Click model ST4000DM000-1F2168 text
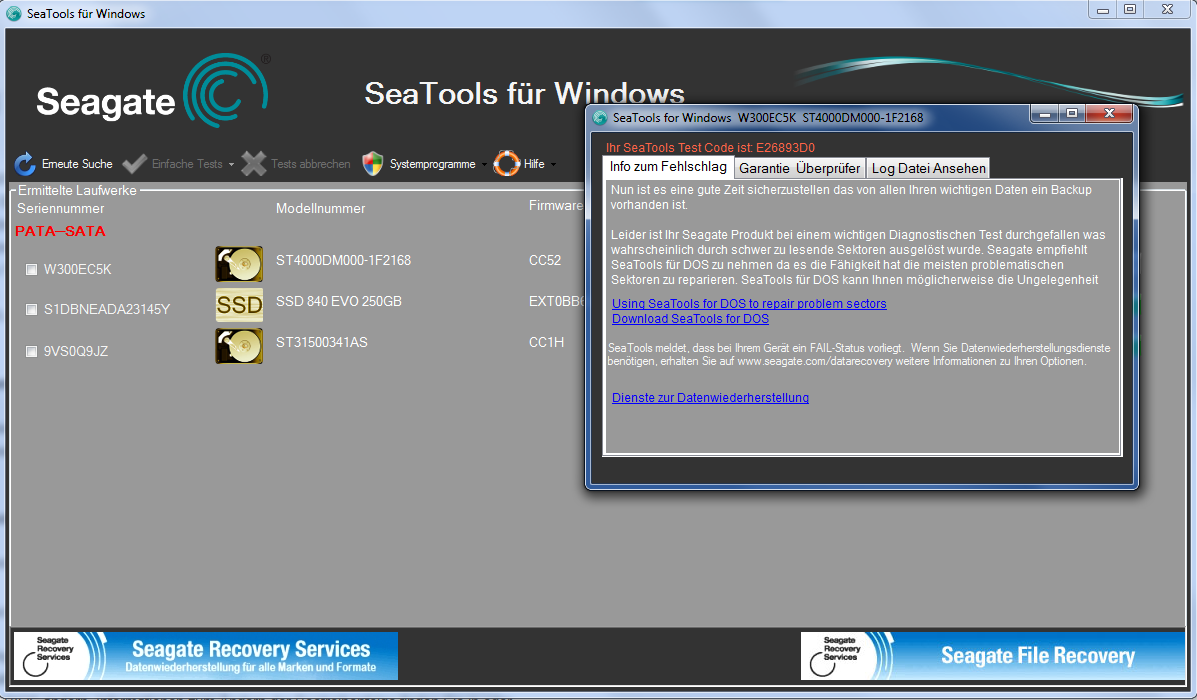Image resolution: width=1197 pixels, height=700 pixels. [344, 260]
